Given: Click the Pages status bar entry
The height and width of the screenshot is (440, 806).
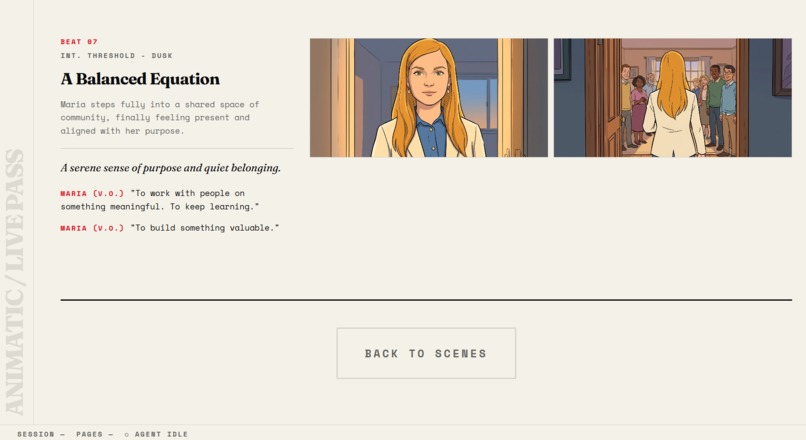Looking at the screenshot, I should tap(95, 434).
